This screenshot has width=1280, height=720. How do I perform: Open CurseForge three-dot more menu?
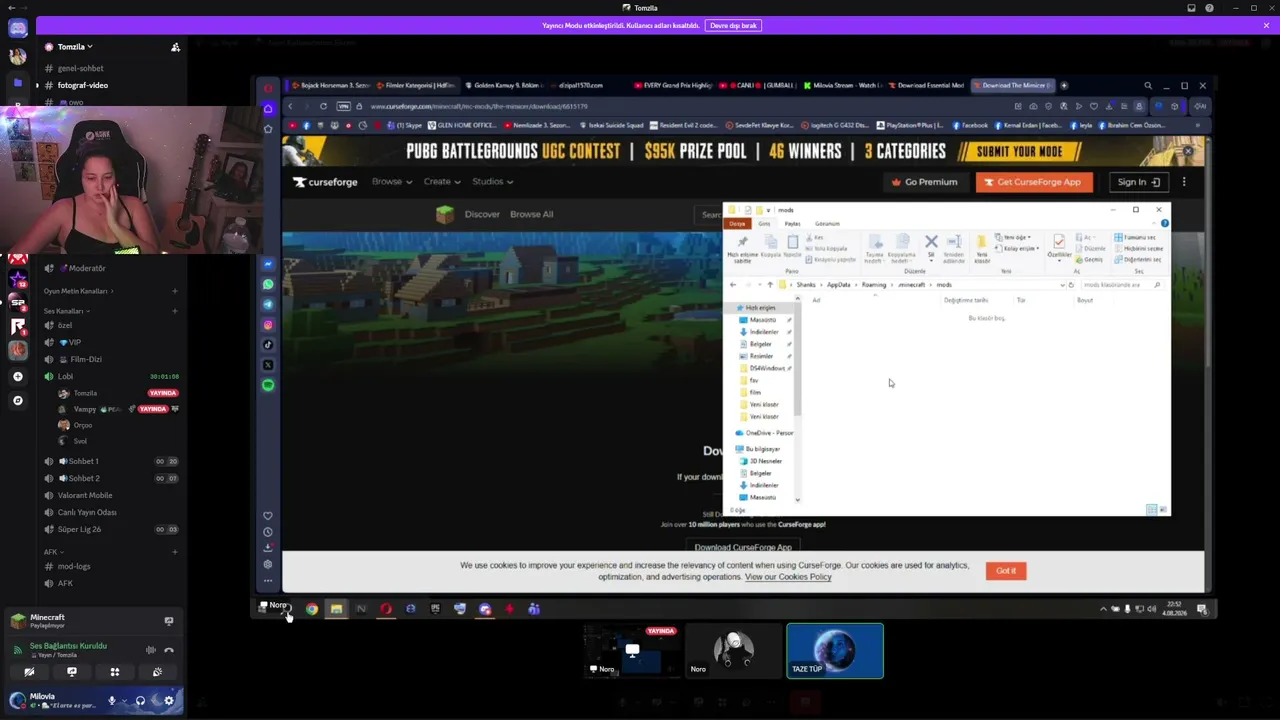(1184, 182)
